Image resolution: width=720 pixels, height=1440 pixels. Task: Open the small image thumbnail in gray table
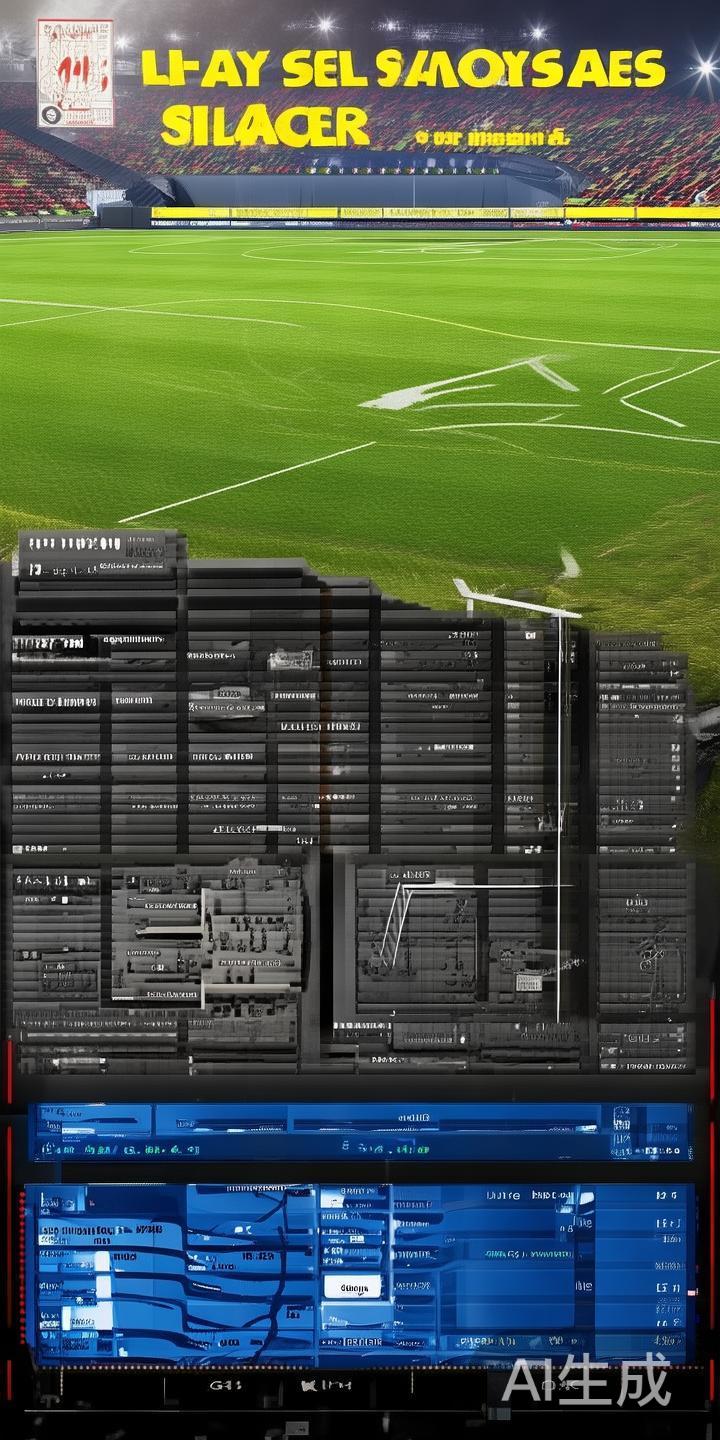point(290,658)
